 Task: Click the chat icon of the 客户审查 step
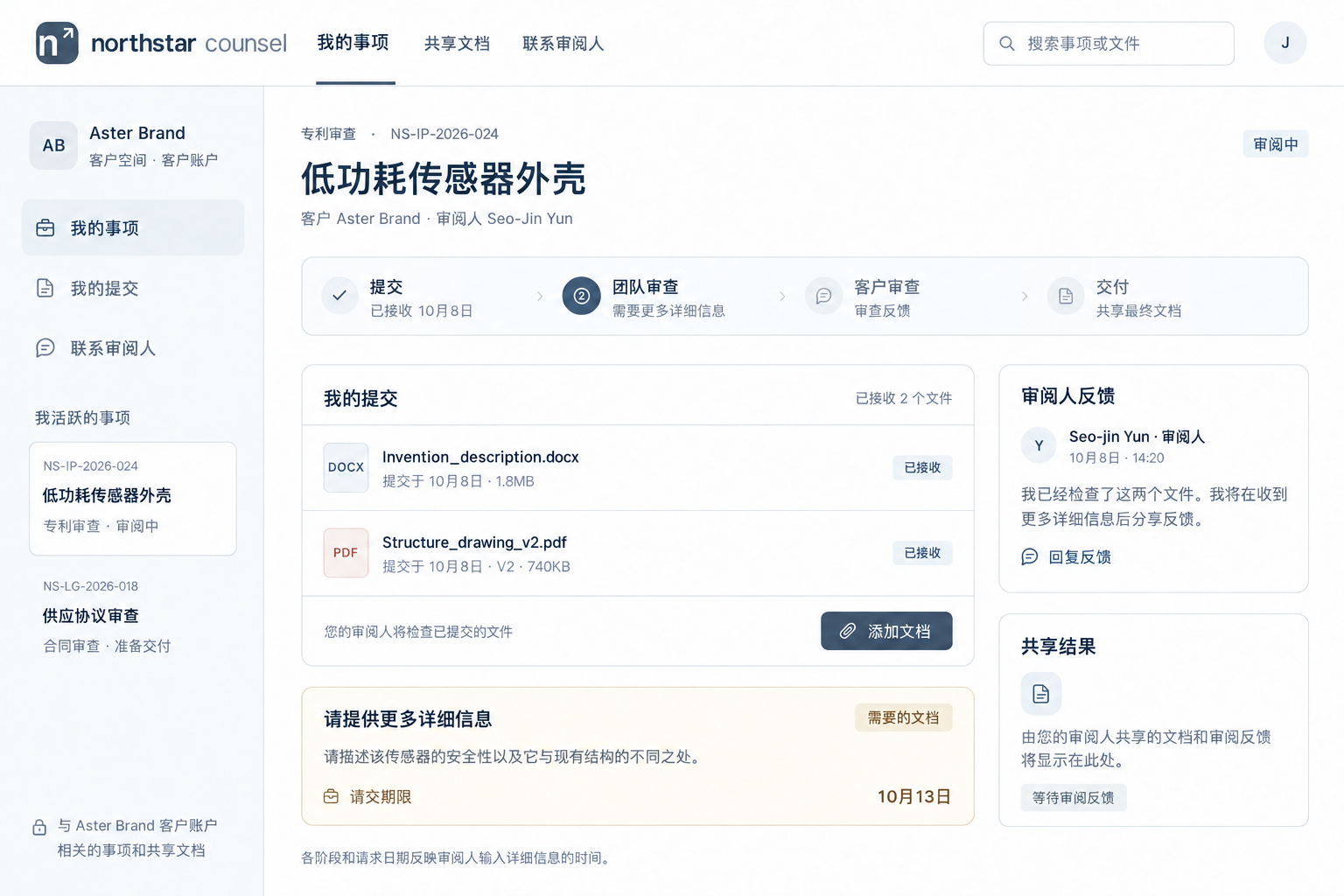coord(823,296)
